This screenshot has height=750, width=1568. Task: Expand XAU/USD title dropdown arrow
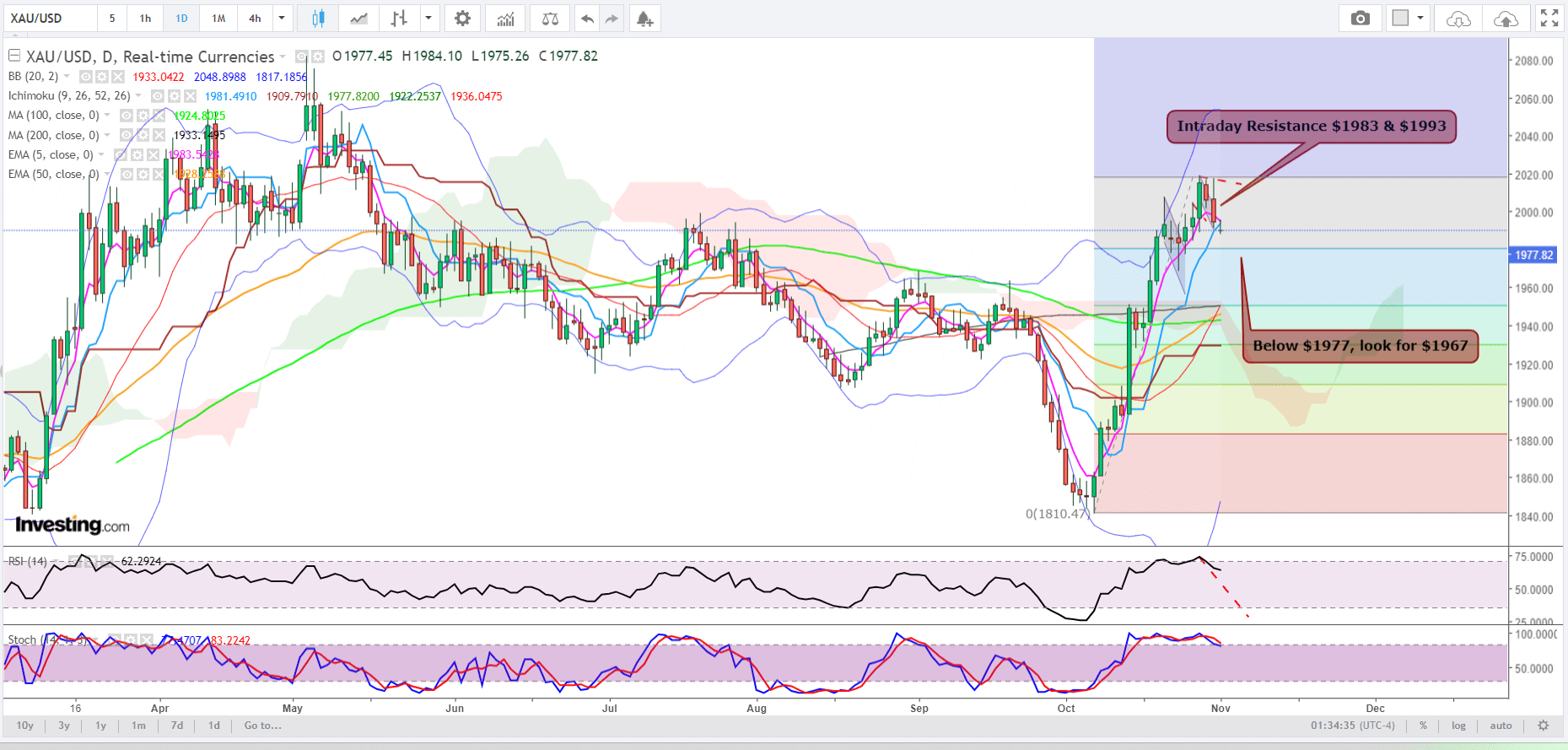tap(283, 57)
